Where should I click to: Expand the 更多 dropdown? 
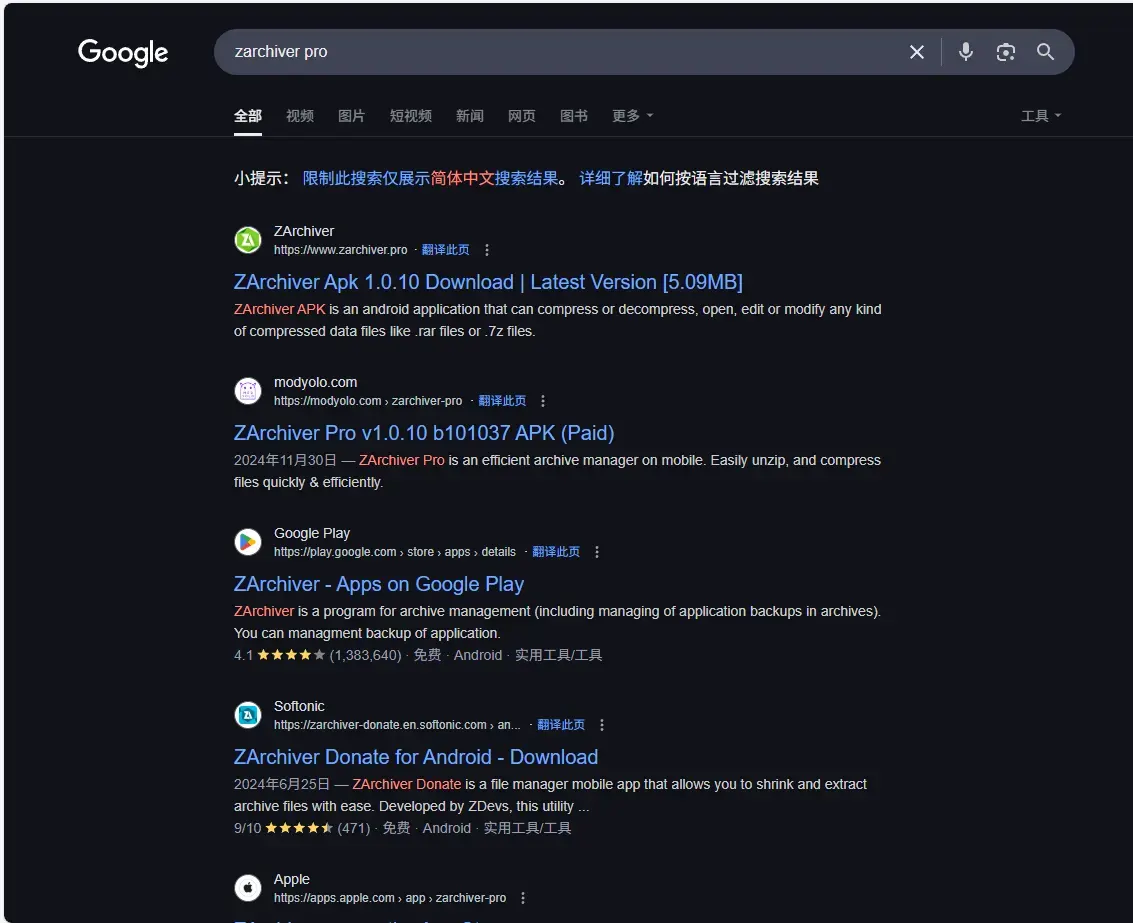pos(632,116)
